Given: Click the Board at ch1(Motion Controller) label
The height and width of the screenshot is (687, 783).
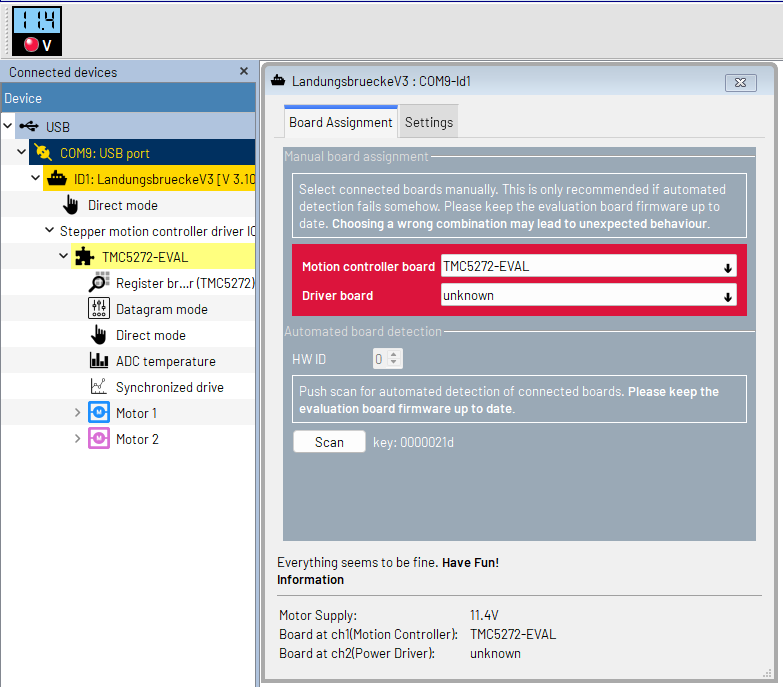Looking at the screenshot, I should pyautogui.click(x=368, y=634).
